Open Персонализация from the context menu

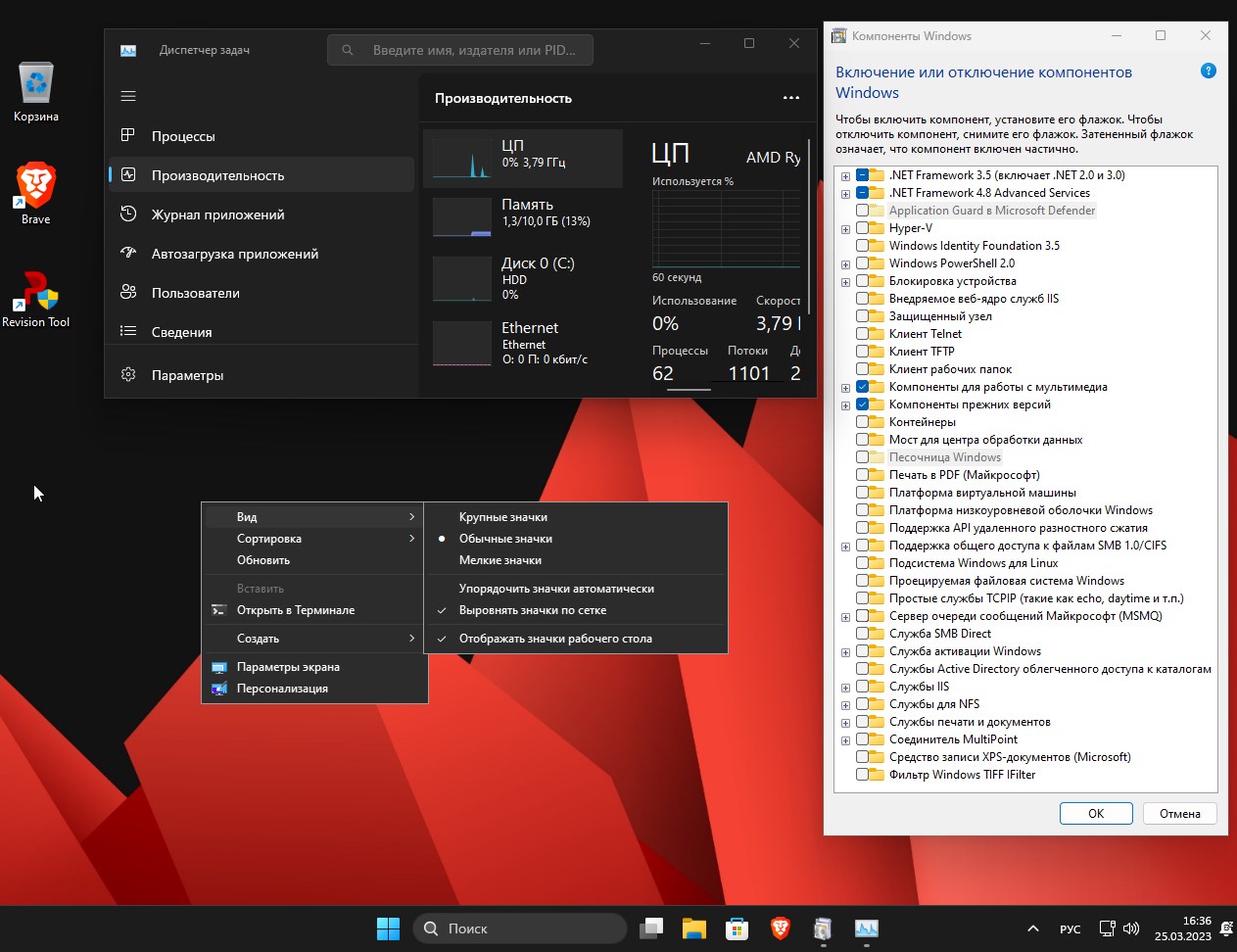pyautogui.click(x=314, y=689)
